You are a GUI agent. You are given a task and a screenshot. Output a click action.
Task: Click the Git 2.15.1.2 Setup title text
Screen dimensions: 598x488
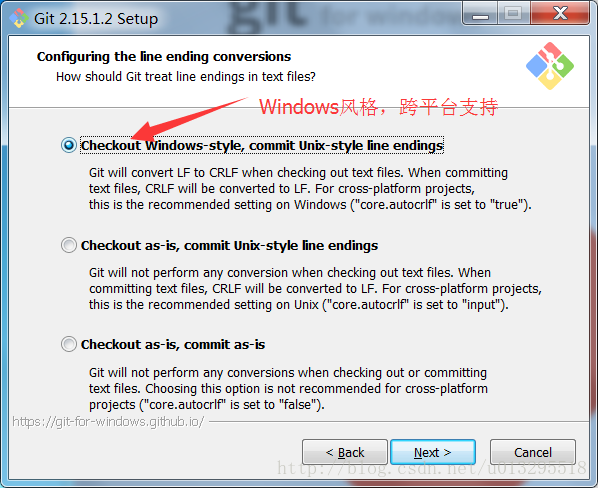pyautogui.click(x=96, y=19)
